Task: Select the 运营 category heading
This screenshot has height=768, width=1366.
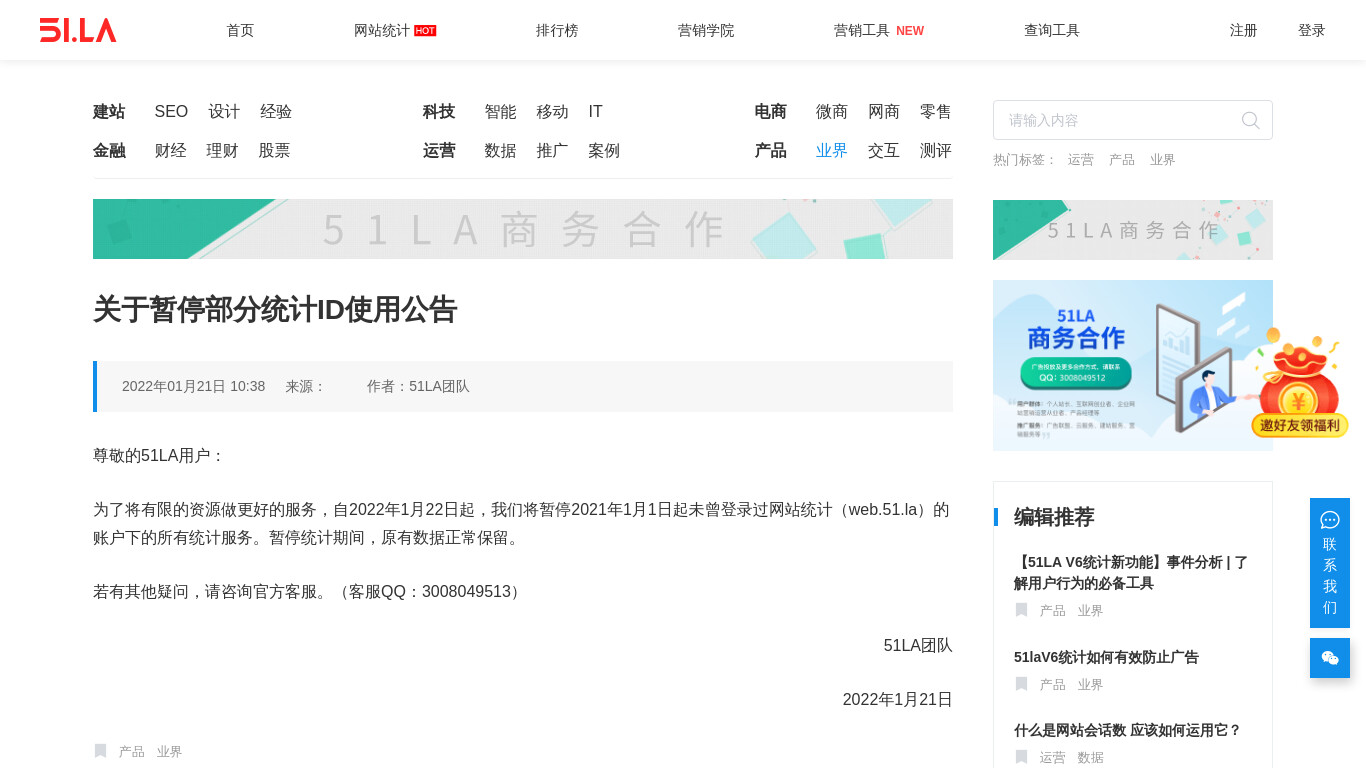Action: coord(439,151)
